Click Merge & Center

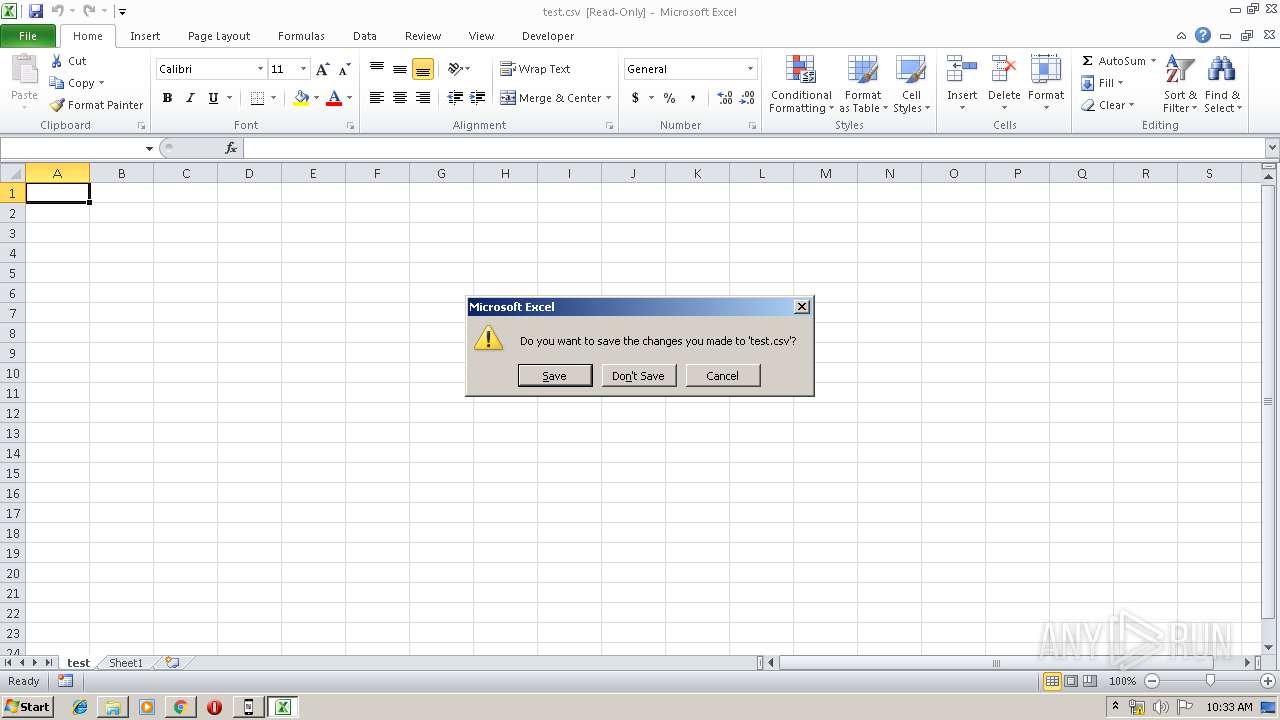point(550,98)
